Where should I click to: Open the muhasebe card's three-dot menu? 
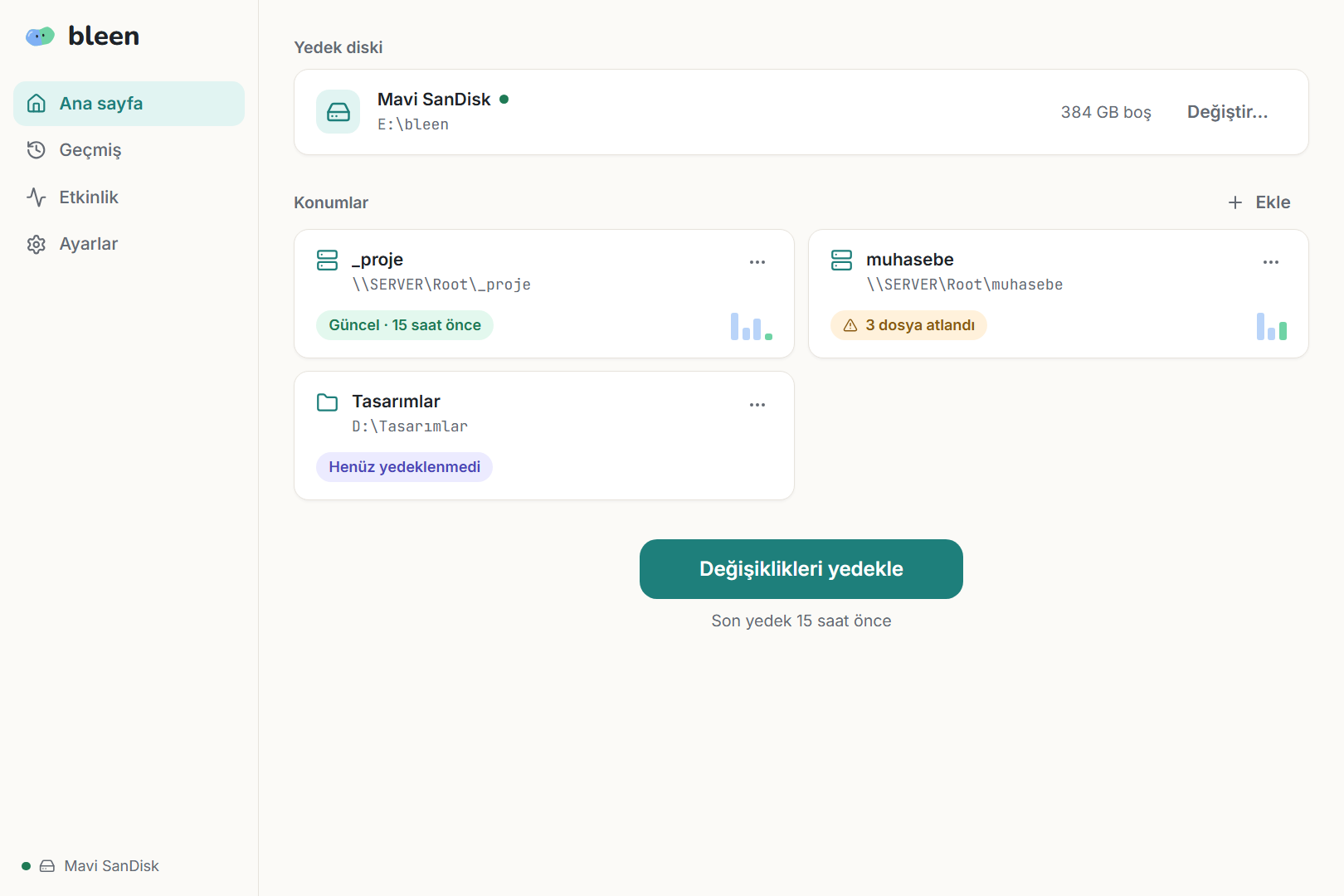[1271, 262]
